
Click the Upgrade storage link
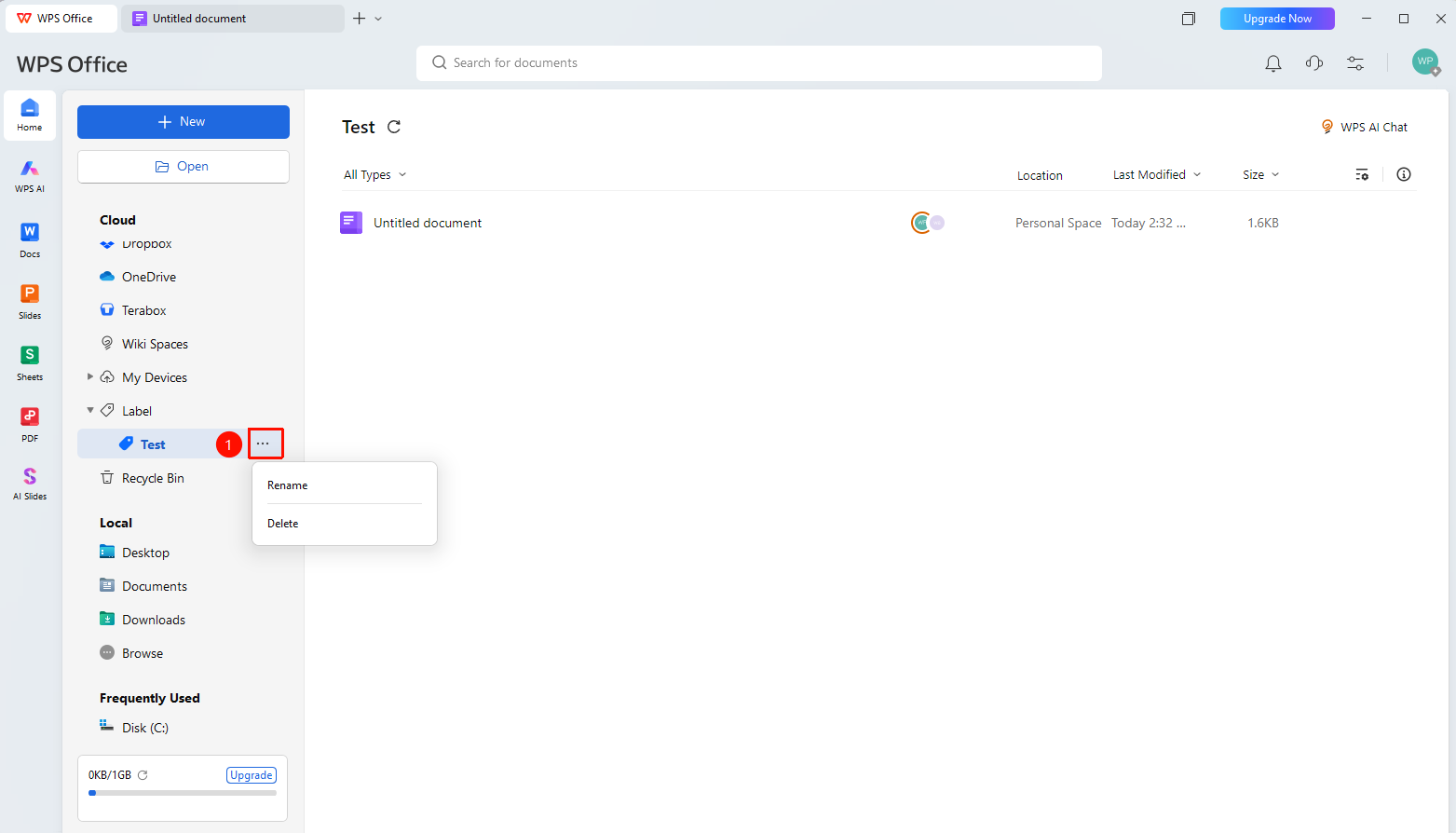click(x=252, y=775)
